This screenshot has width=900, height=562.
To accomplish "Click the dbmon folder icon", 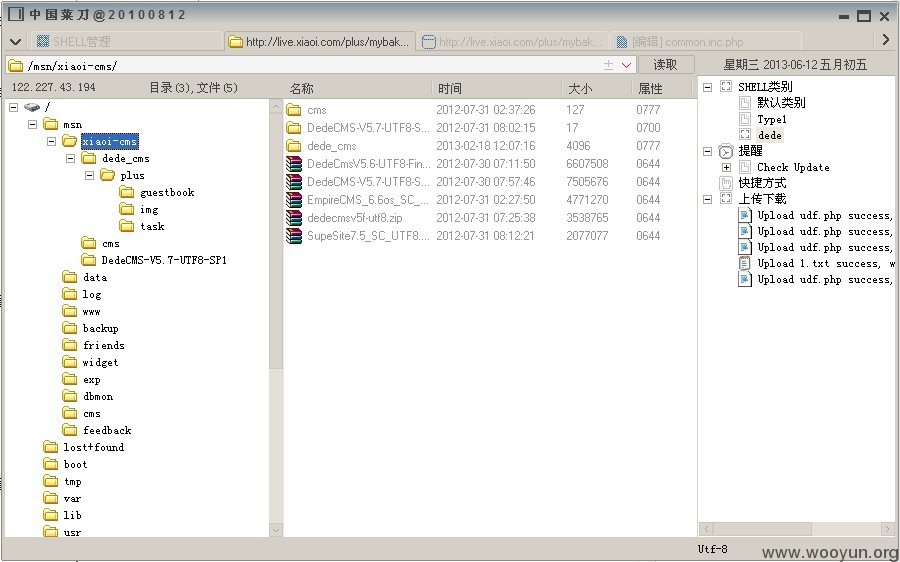I will click(69, 396).
